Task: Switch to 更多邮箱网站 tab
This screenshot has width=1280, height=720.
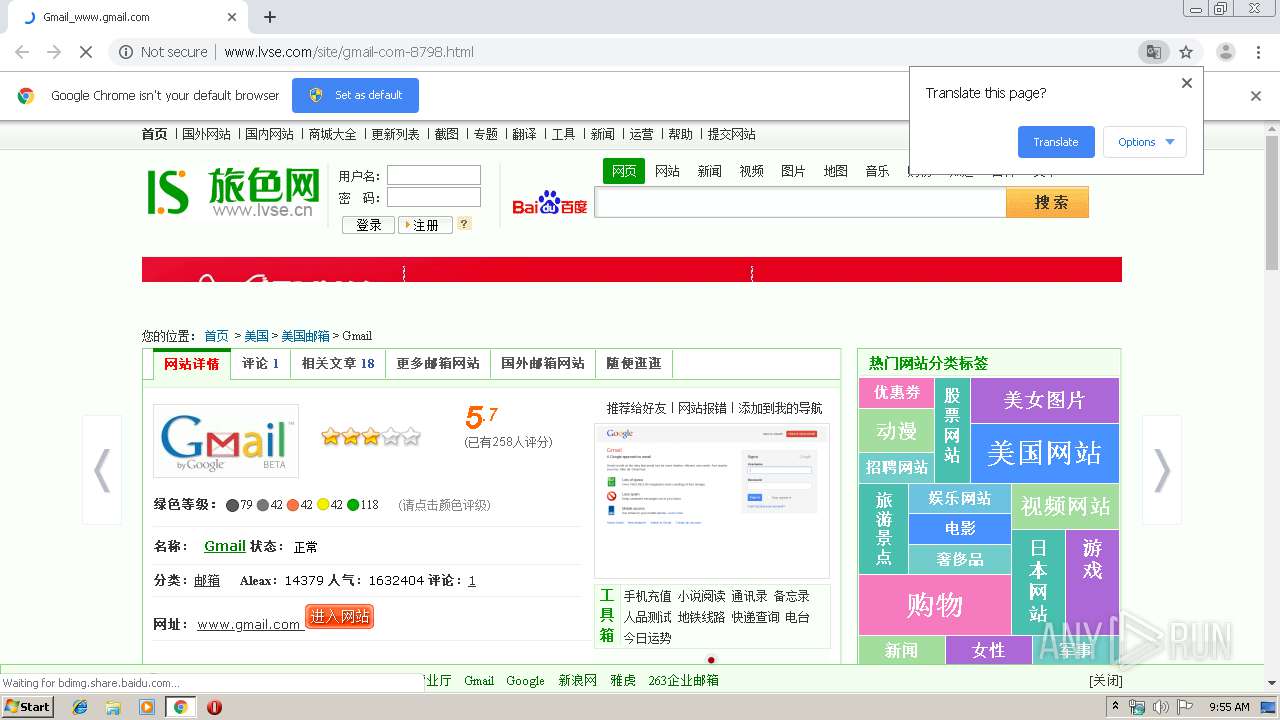Action: pos(438,364)
